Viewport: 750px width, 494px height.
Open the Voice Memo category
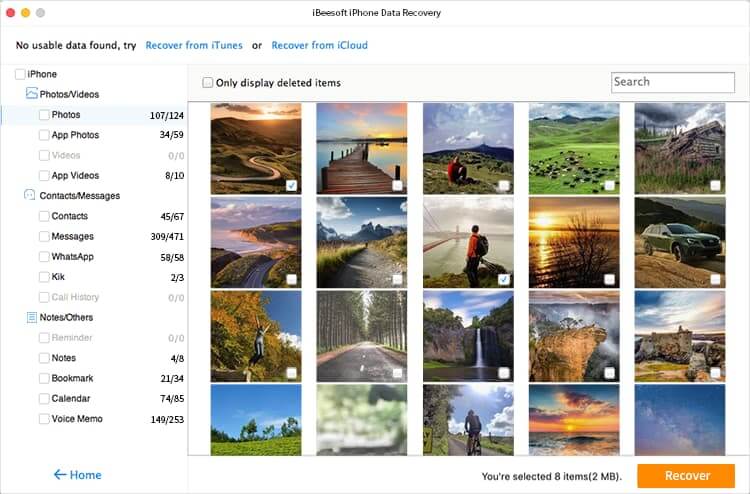click(x=77, y=419)
